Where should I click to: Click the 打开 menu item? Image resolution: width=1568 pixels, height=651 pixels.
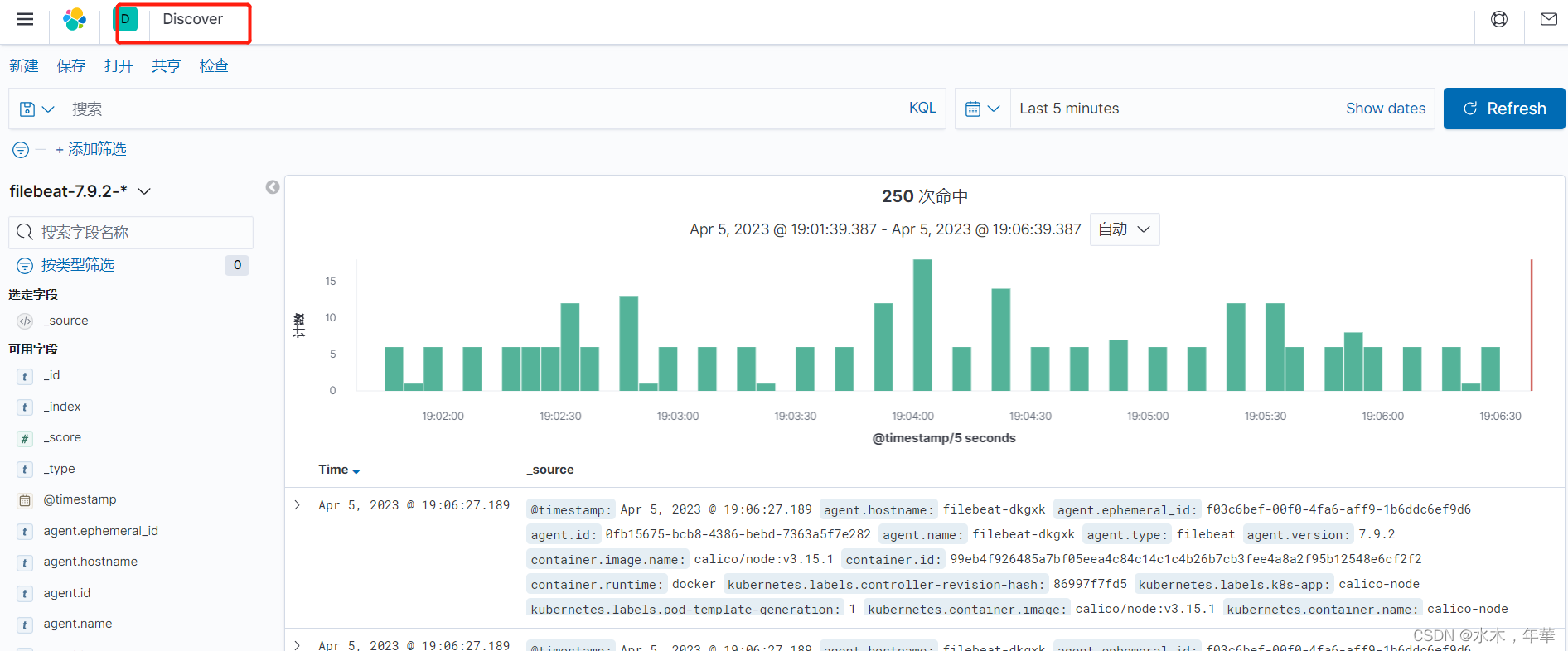(x=119, y=66)
